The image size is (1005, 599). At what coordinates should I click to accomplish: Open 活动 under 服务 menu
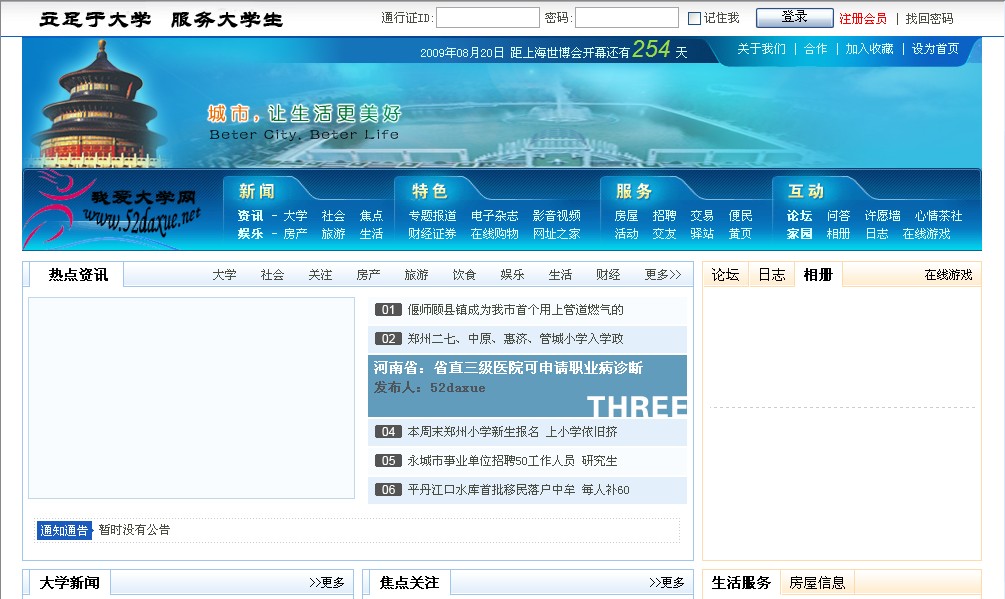tap(626, 234)
